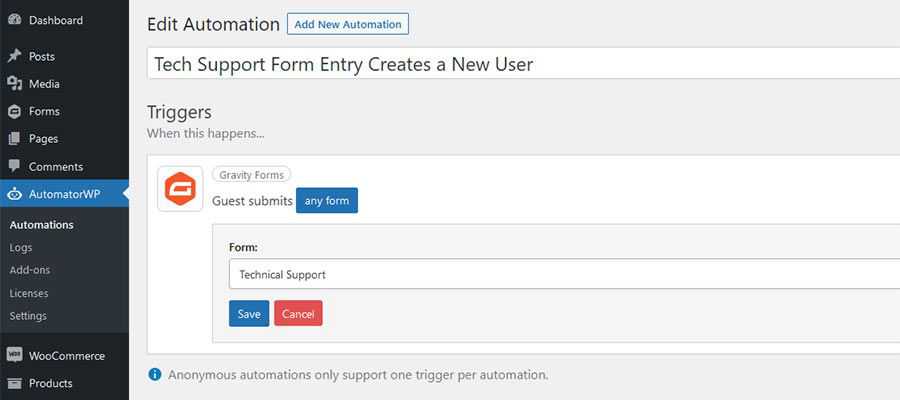
Task: Click the AutomatorWP eye icon
Action: (14, 194)
